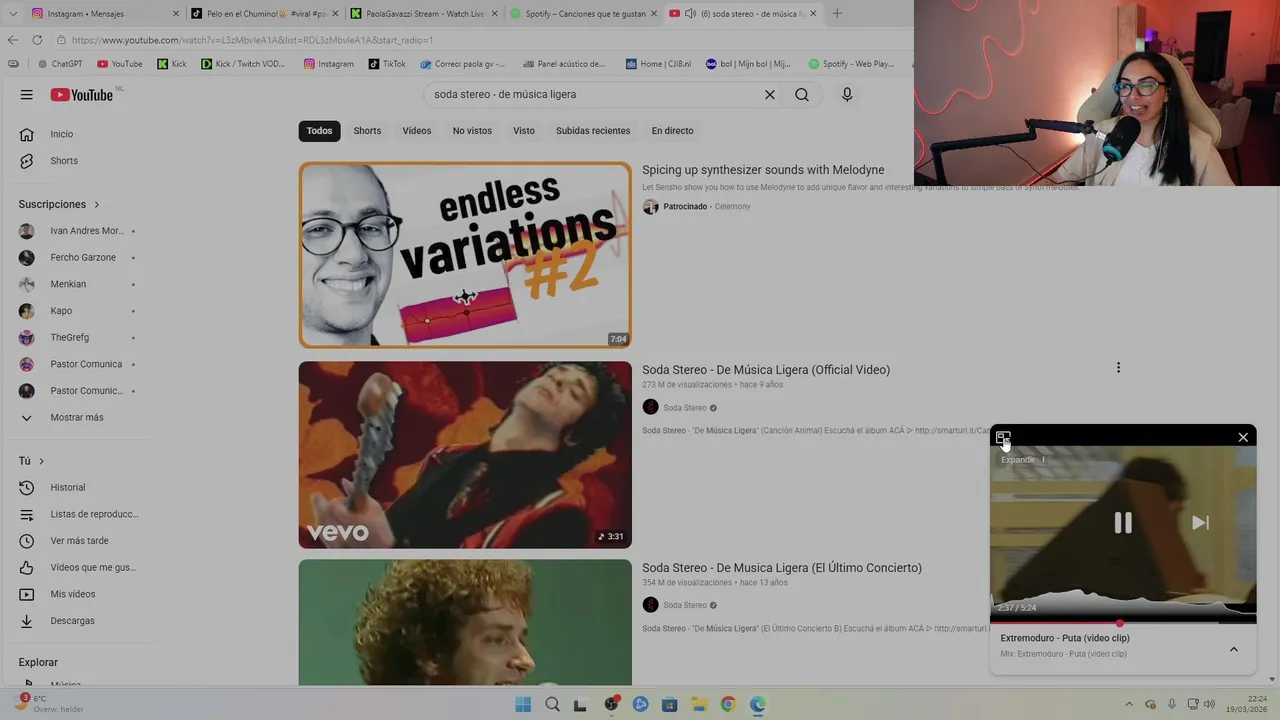Reload the page with refresh icon
This screenshot has height=720, width=1280.
click(x=37, y=40)
